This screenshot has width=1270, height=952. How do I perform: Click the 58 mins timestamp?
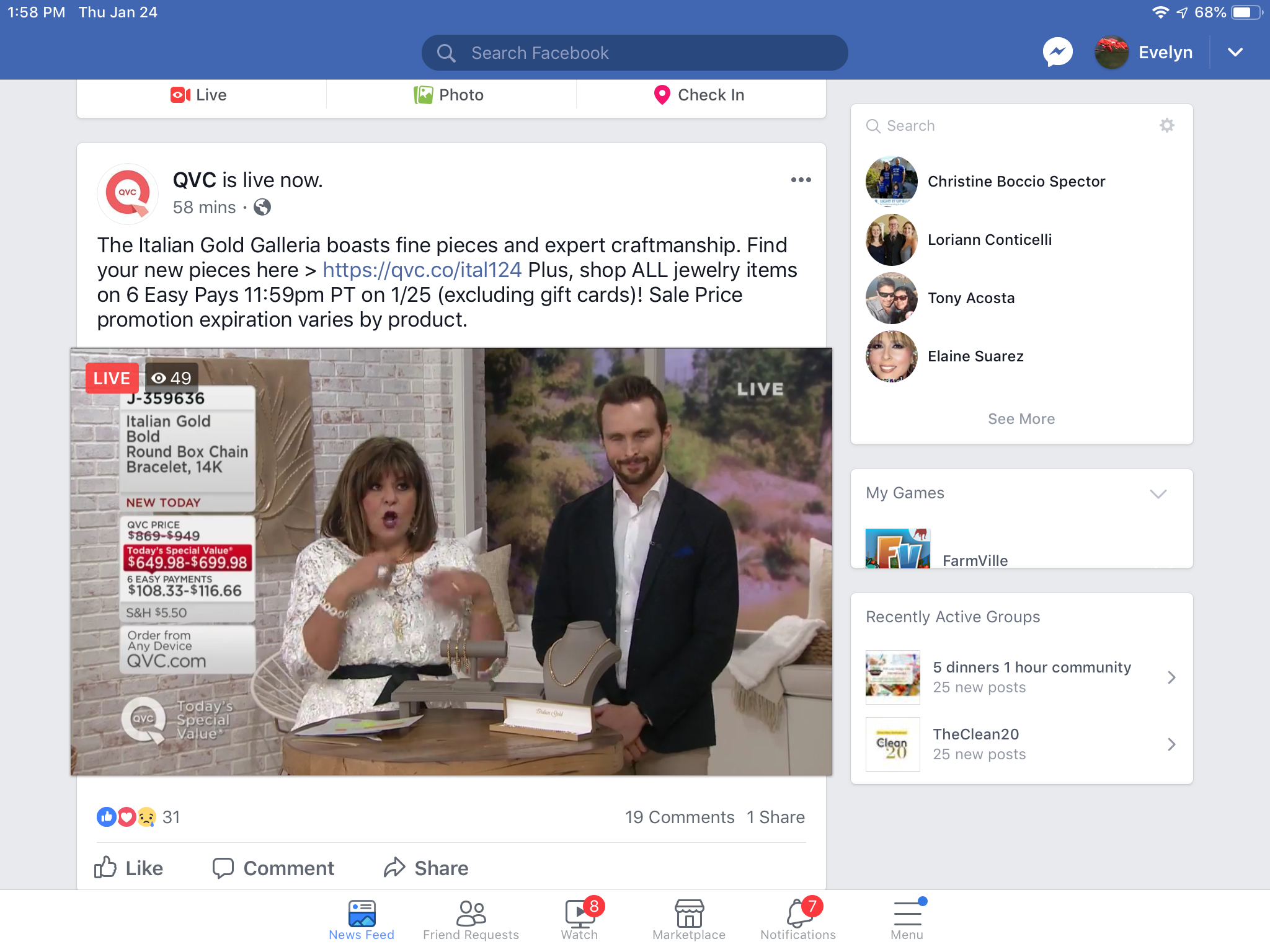pos(204,207)
